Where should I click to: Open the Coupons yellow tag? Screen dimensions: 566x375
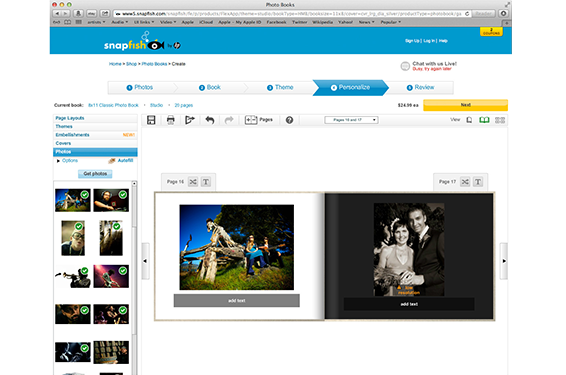pyautogui.click(x=491, y=32)
